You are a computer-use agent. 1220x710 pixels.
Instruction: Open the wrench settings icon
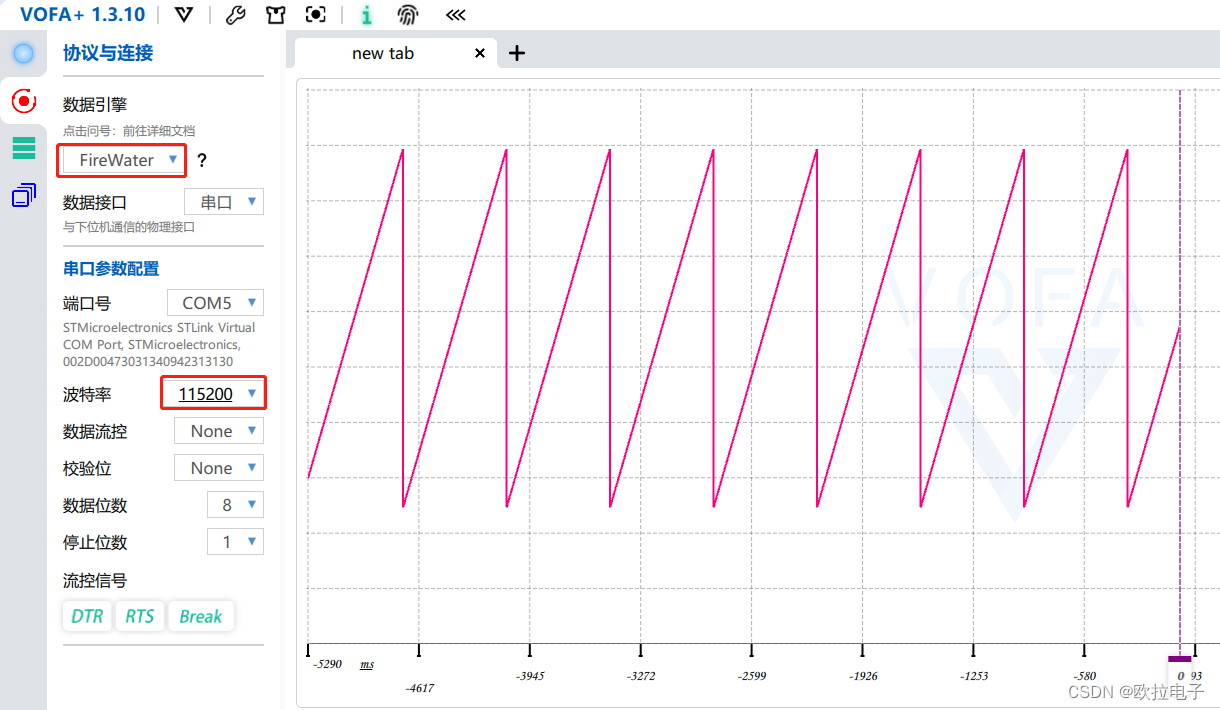click(x=235, y=15)
